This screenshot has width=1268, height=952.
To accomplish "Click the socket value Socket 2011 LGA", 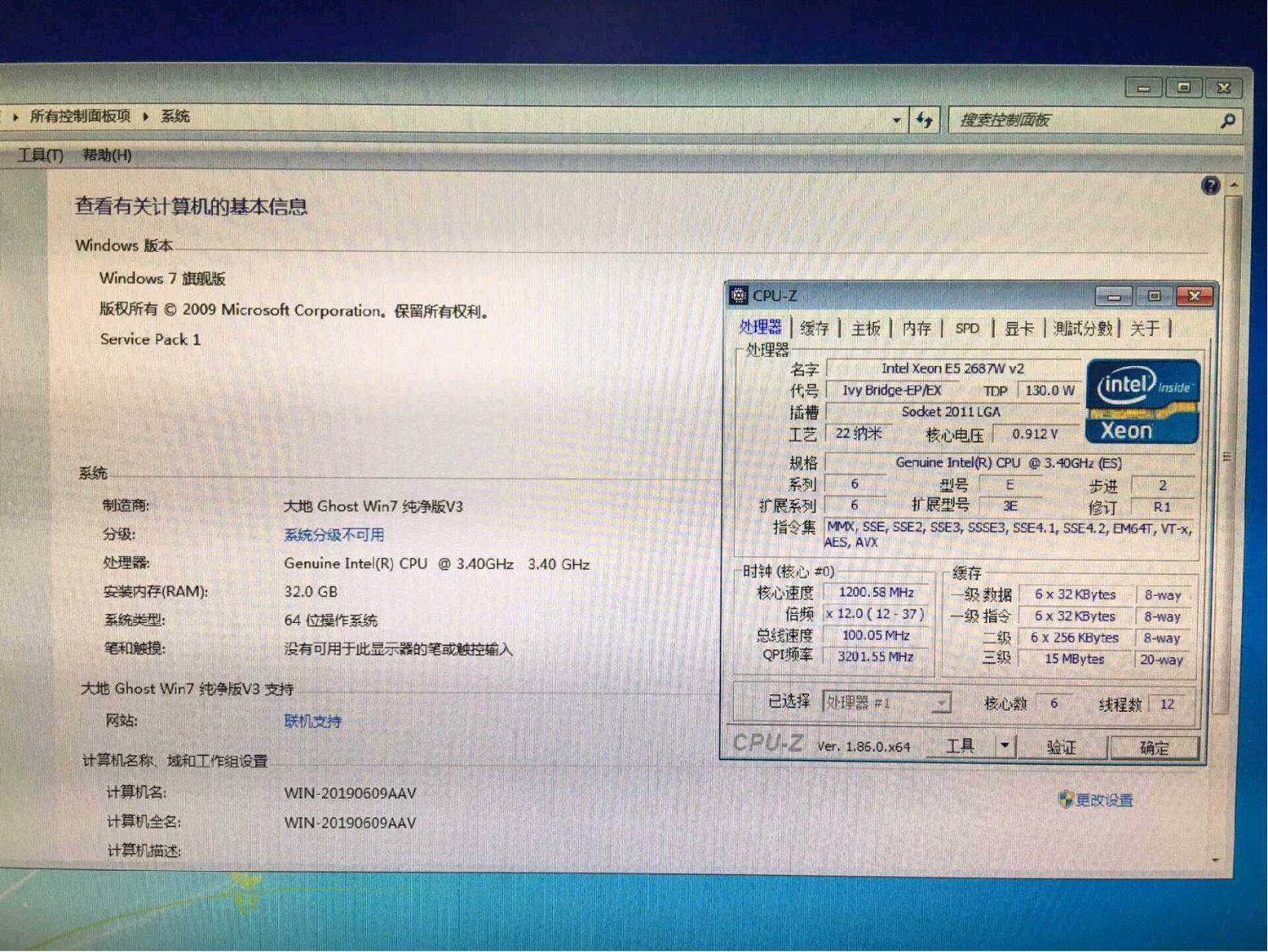I will coord(951,412).
